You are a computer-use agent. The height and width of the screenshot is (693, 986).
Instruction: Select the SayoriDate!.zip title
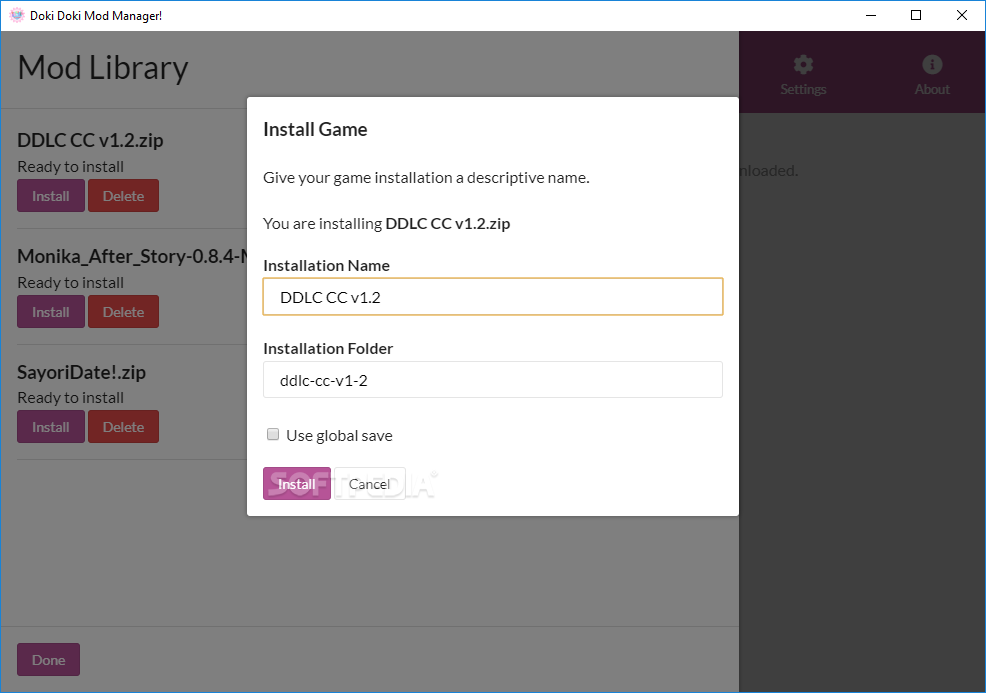click(x=81, y=372)
